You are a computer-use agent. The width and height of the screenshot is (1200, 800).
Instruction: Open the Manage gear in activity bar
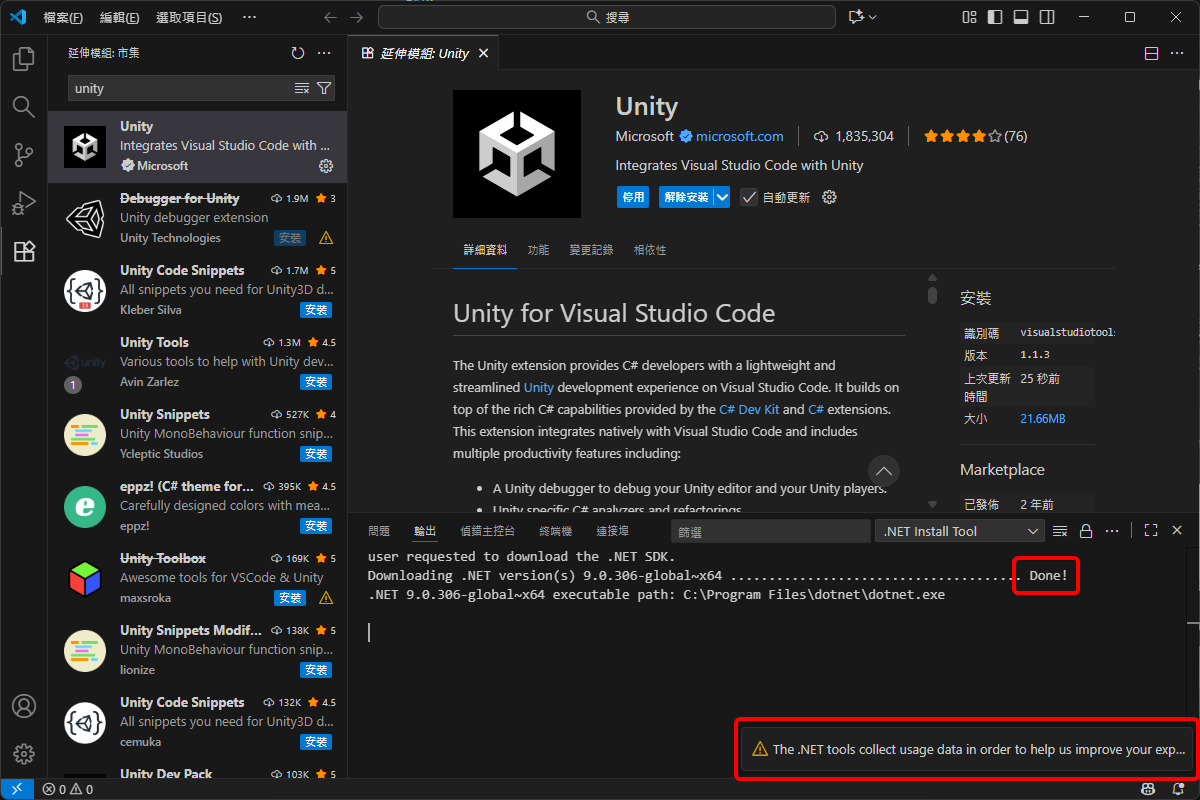(x=23, y=754)
